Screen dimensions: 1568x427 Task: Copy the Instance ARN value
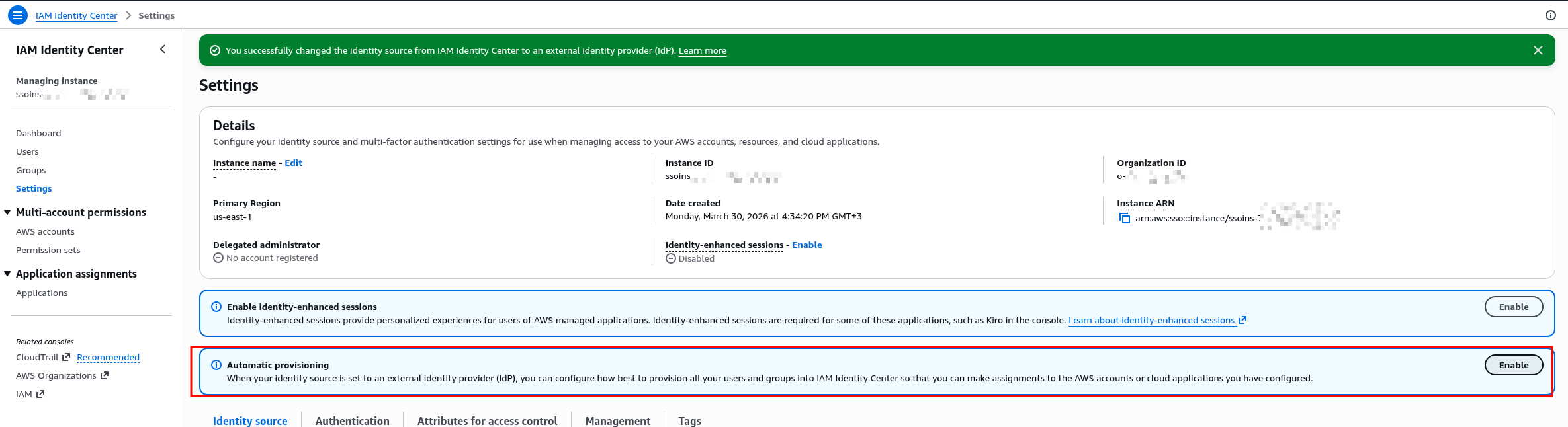1125,218
